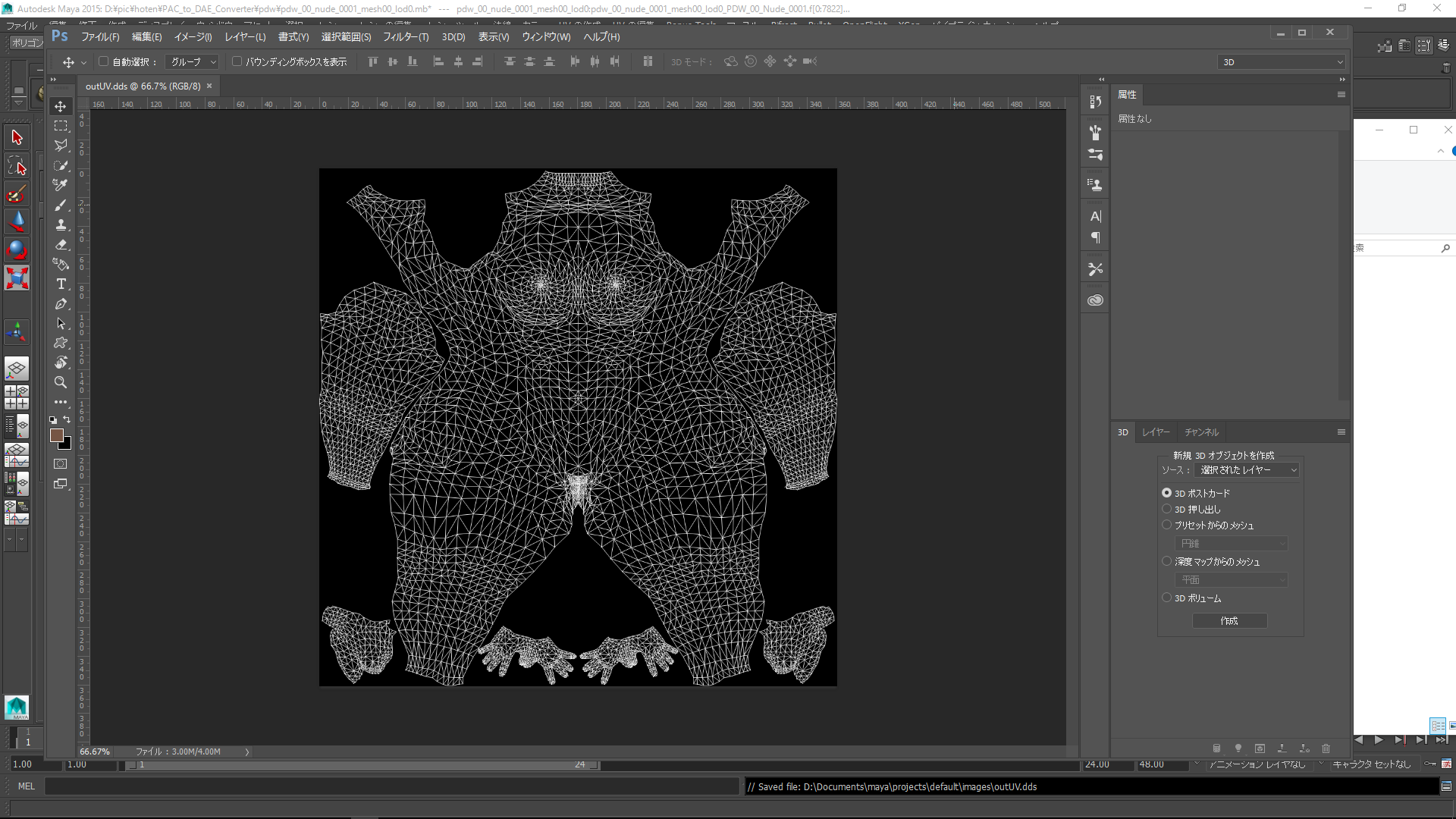
Task: Toggle バウンディングボックスを表示 checkbox
Action: click(x=237, y=61)
